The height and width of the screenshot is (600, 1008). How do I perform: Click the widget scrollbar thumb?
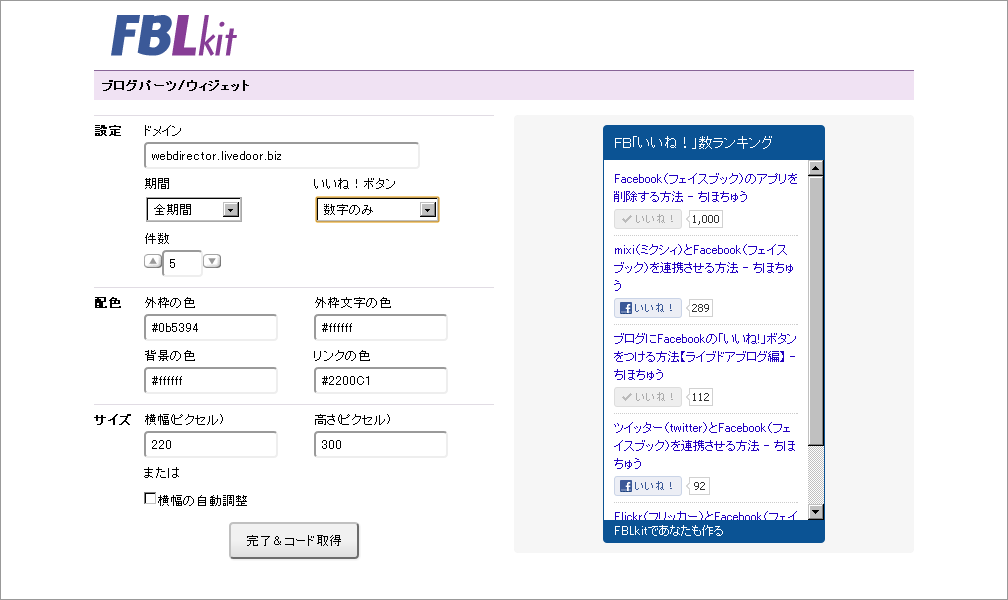(816, 311)
